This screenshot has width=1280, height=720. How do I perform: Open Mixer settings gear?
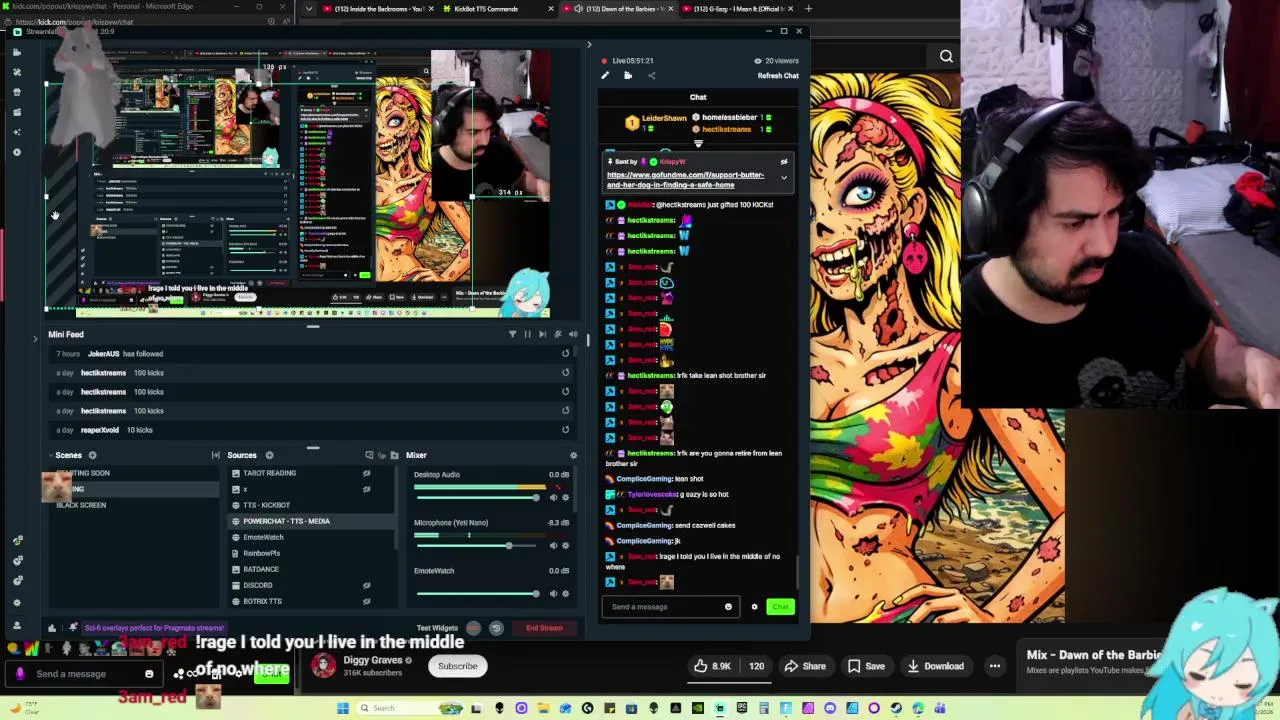[x=573, y=455]
